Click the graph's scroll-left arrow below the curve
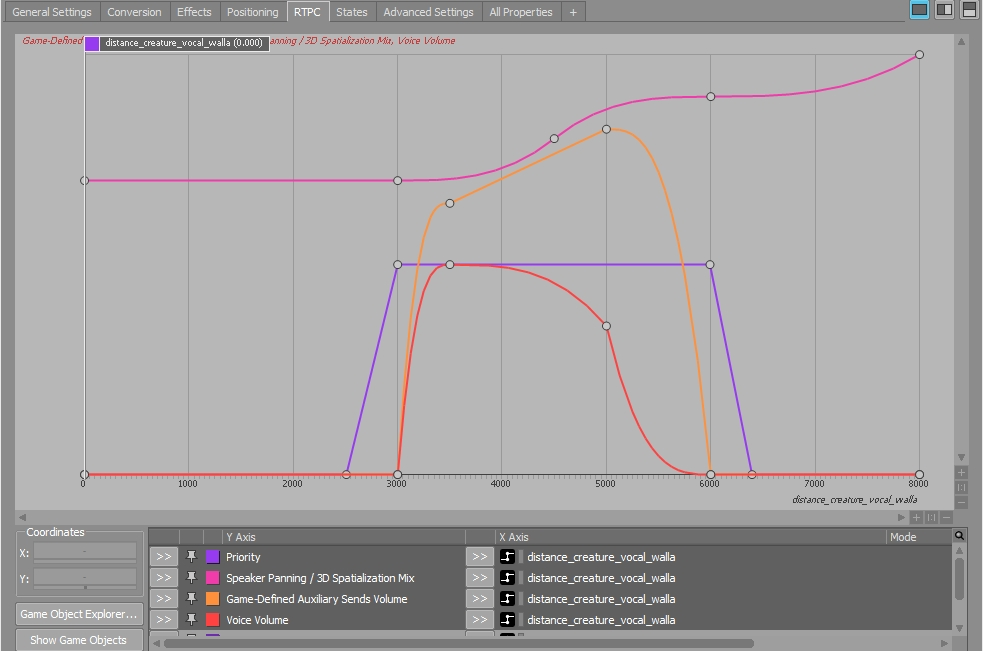This screenshot has width=983, height=651. click(x=23, y=517)
